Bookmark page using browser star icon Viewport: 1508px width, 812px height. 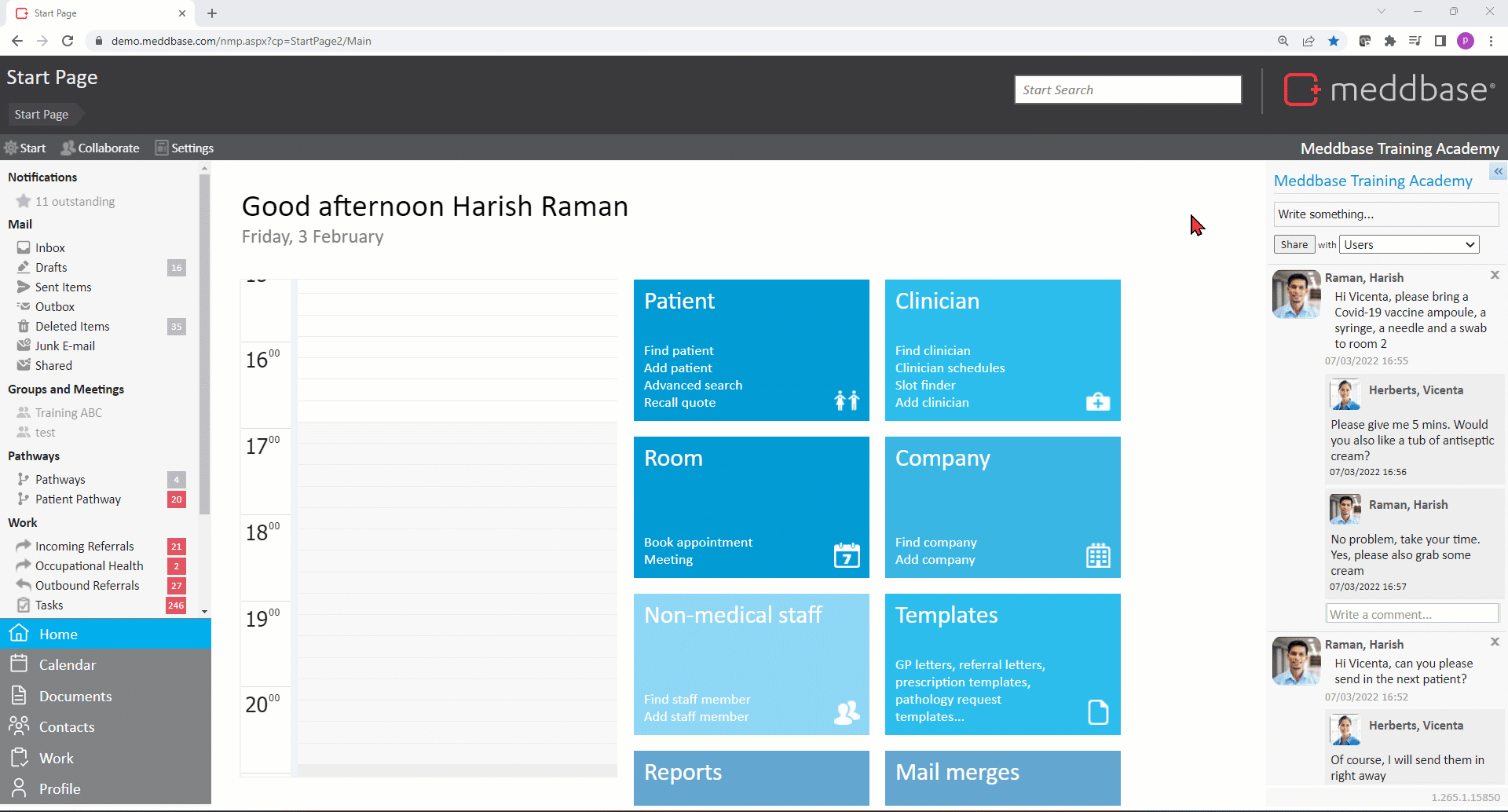coord(1333,41)
